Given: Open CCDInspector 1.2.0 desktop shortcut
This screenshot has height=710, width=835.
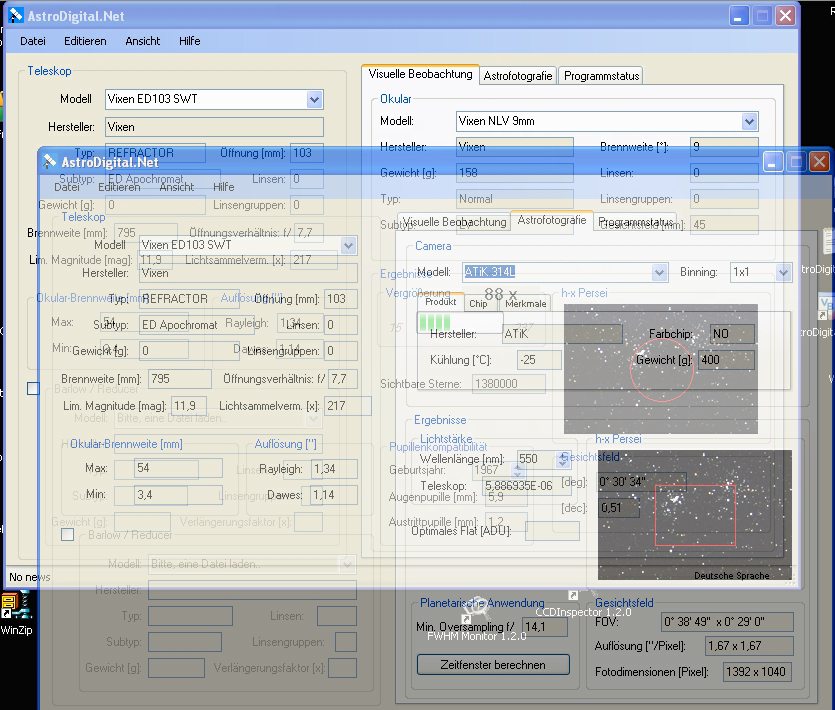Looking at the screenshot, I should (x=583, y=605).
